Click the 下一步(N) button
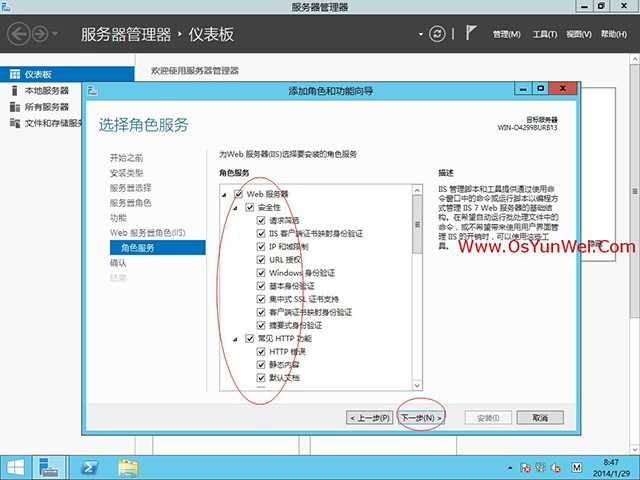Screen dimensions: 640x480 pos(421,418)
